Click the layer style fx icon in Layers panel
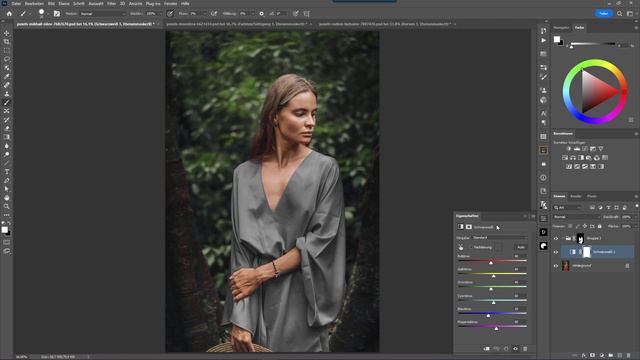This screenshot has width=640, height=360. [x=584, y=356]
